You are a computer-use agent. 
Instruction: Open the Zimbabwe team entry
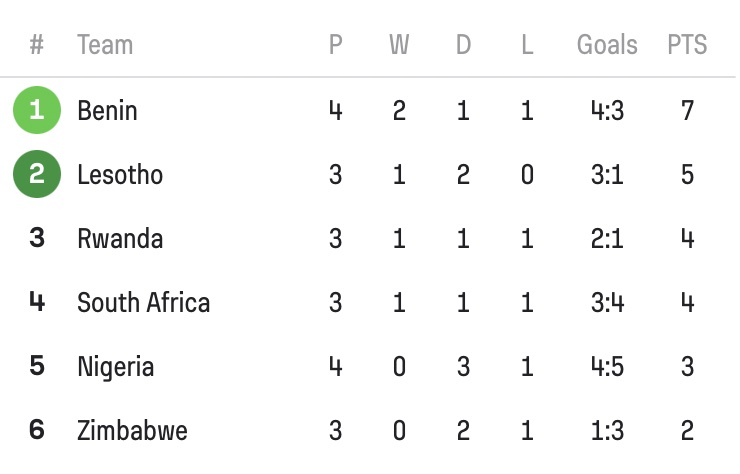coord(132,430)
